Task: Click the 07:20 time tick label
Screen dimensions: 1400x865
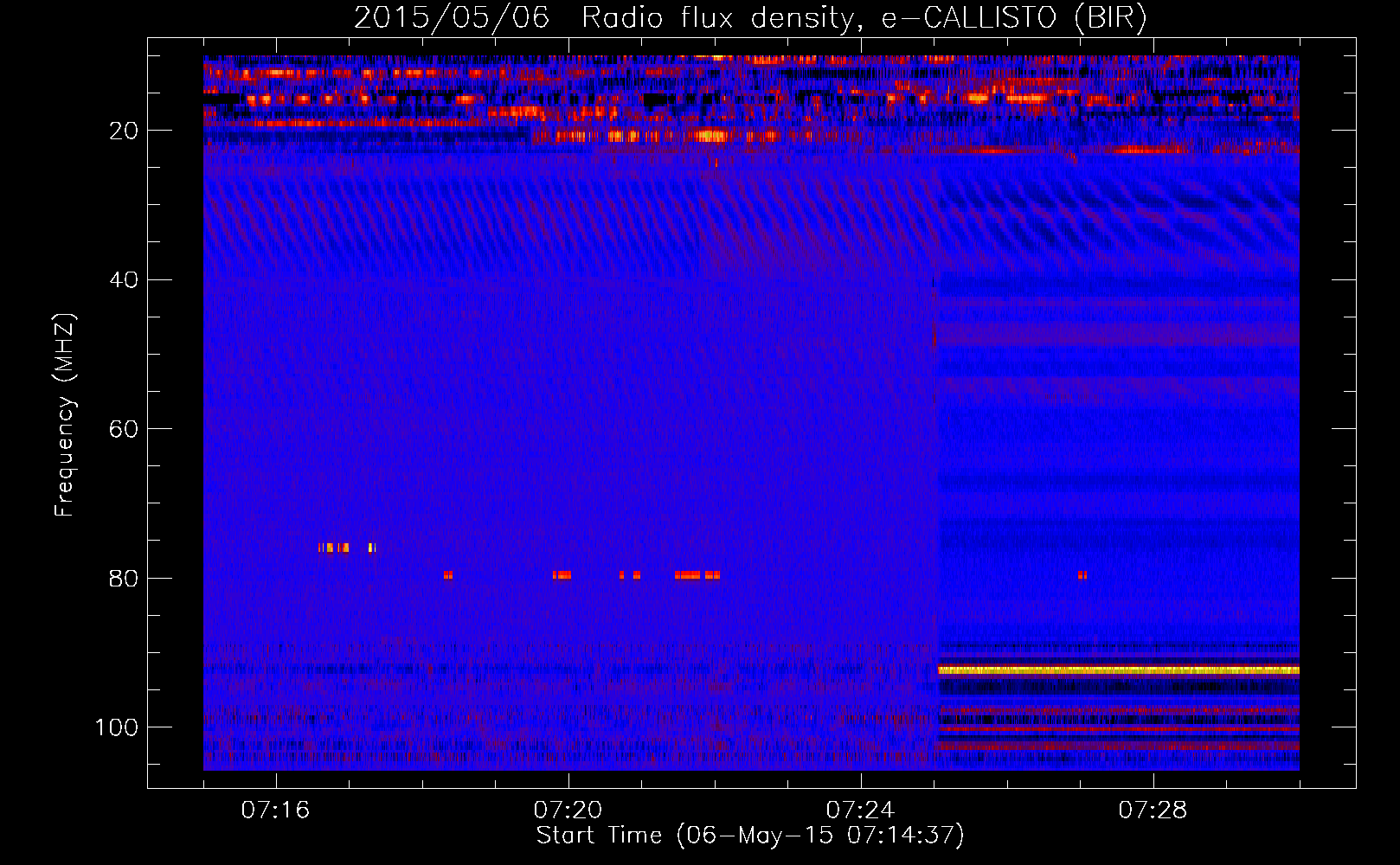Action: coord(568,811)
